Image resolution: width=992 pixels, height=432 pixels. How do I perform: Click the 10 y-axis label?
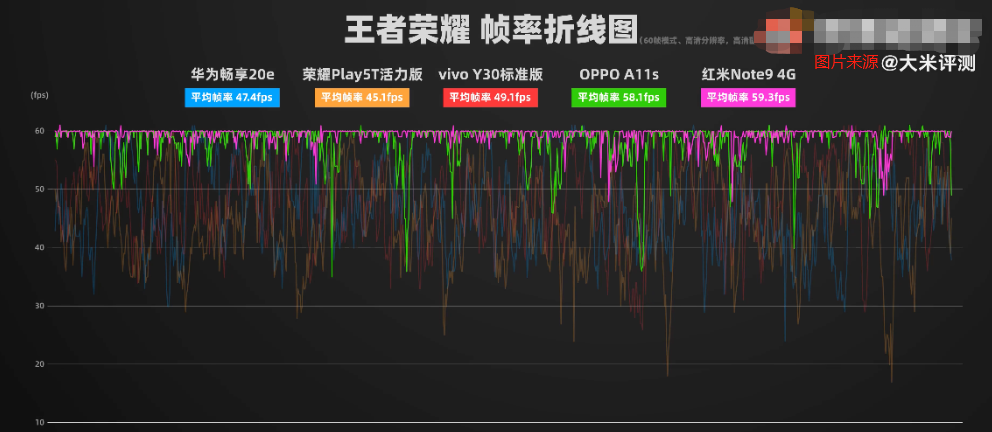coord(39,423)
